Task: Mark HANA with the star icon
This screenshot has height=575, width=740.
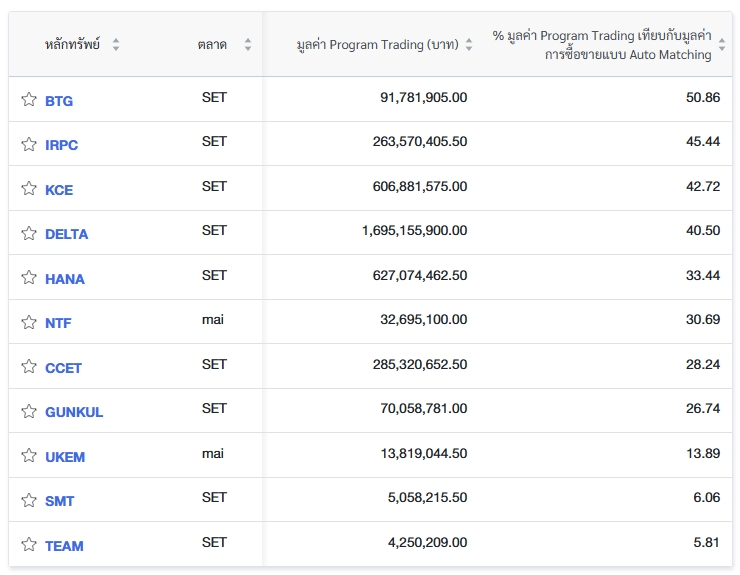Action: click(29, 278)
